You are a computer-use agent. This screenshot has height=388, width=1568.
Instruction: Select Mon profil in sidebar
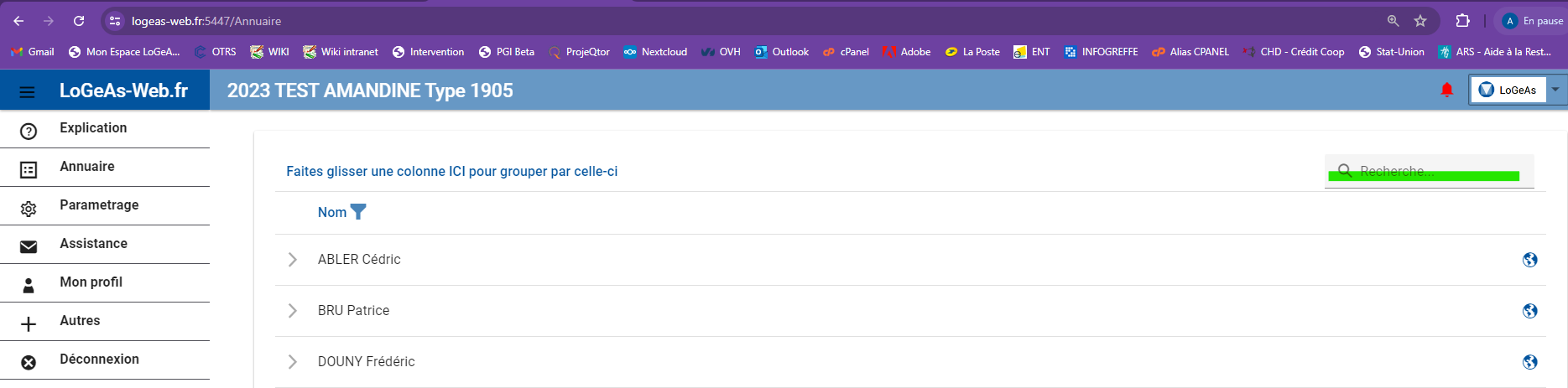pos(91,282)
